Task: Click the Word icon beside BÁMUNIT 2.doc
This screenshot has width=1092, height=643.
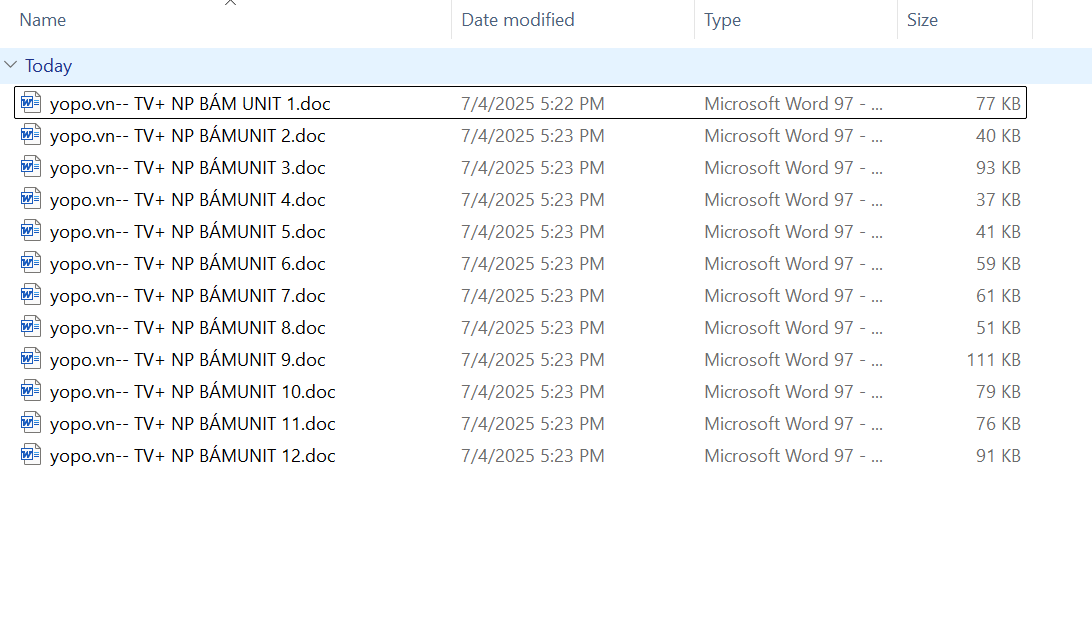Action: pyautogui.click(x=31, y=135)
